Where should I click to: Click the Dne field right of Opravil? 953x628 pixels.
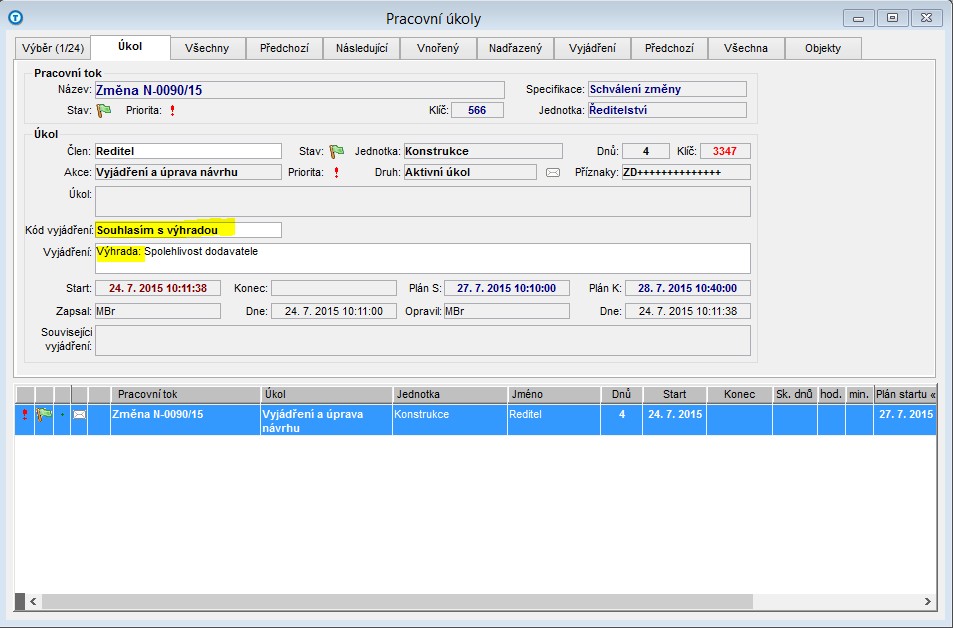click(687, 311)
